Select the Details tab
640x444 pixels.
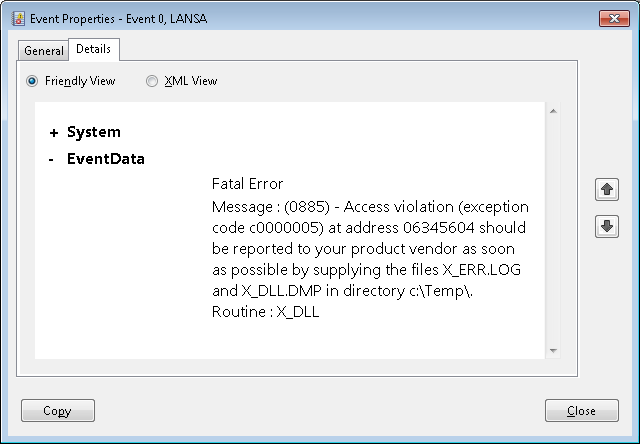point(93,49)
